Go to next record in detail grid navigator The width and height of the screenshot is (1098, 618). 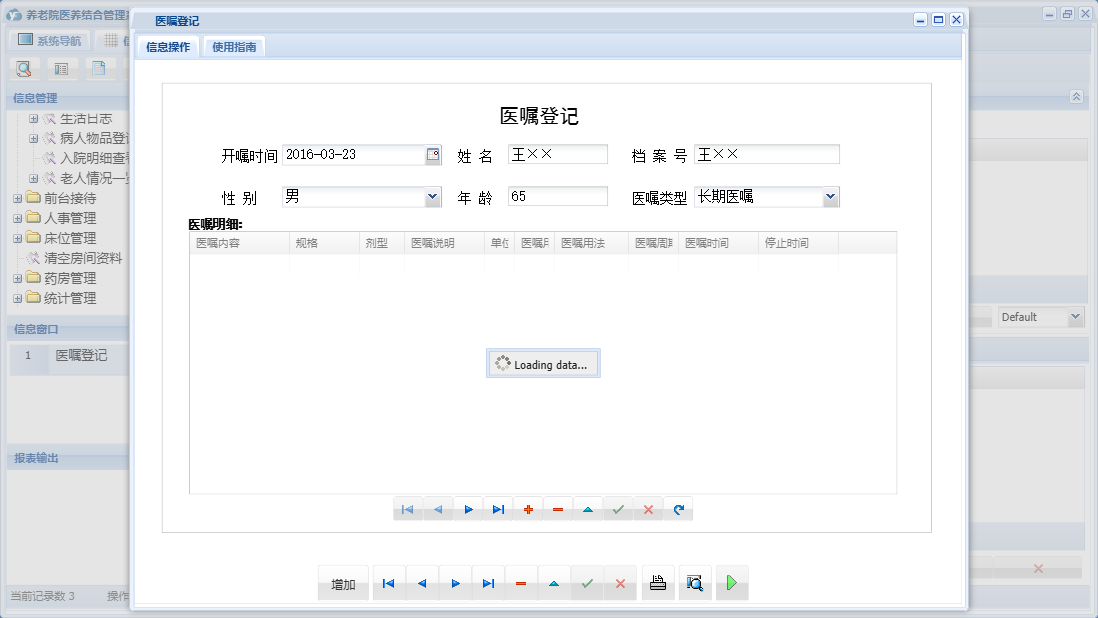pyautogui.click(x=468, y=510)
